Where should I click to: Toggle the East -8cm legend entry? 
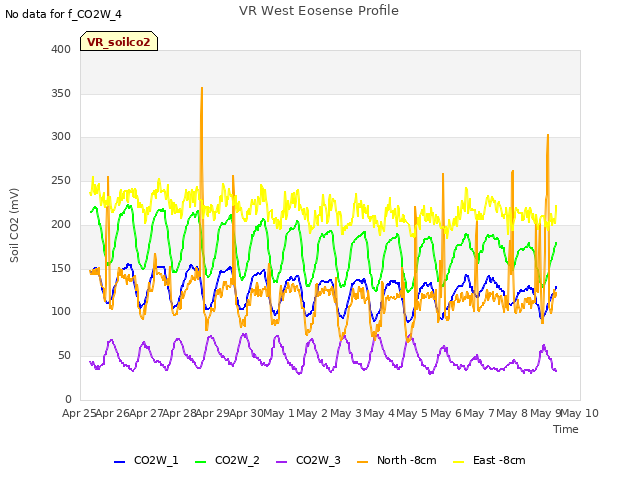tap(489, 460)
